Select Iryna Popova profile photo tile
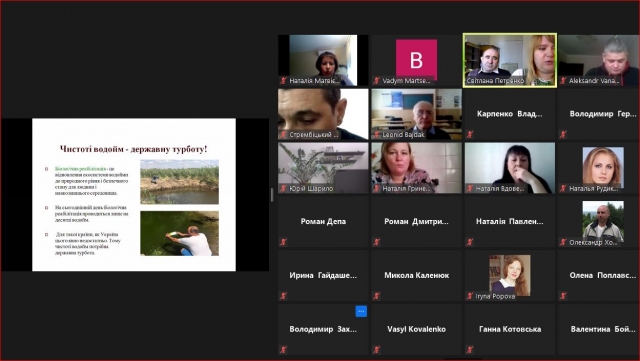Image resolution: width=640 pixels, height=361 pixels. coord(510,275)
